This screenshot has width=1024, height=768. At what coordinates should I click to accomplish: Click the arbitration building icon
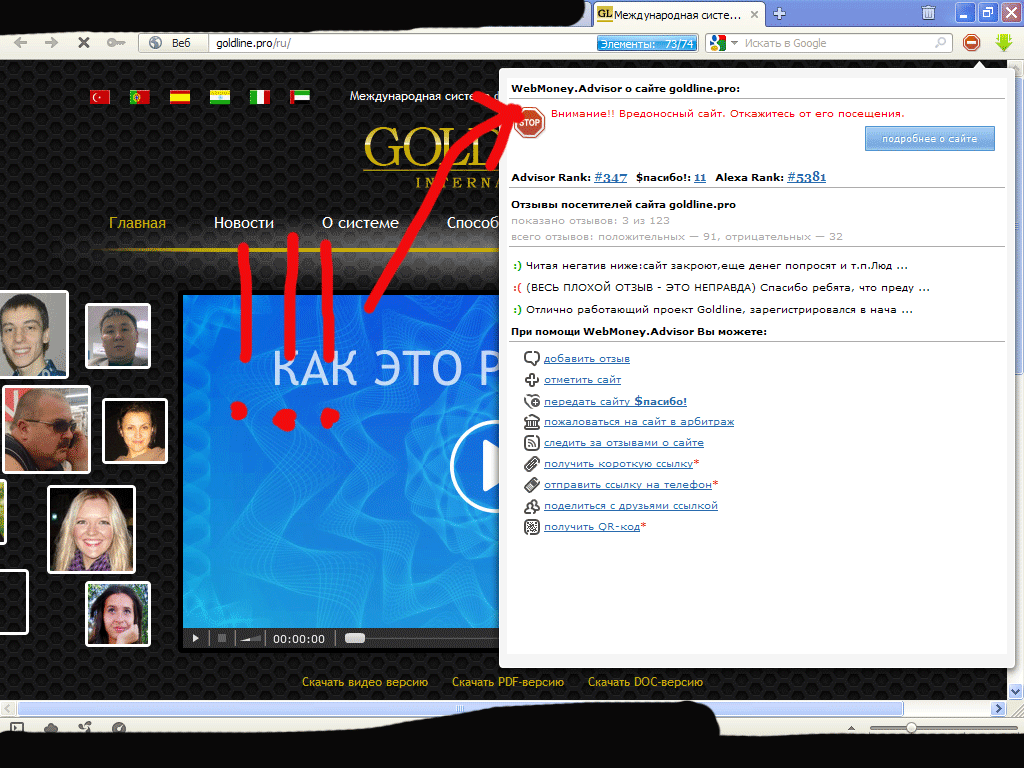coord(532,422)
